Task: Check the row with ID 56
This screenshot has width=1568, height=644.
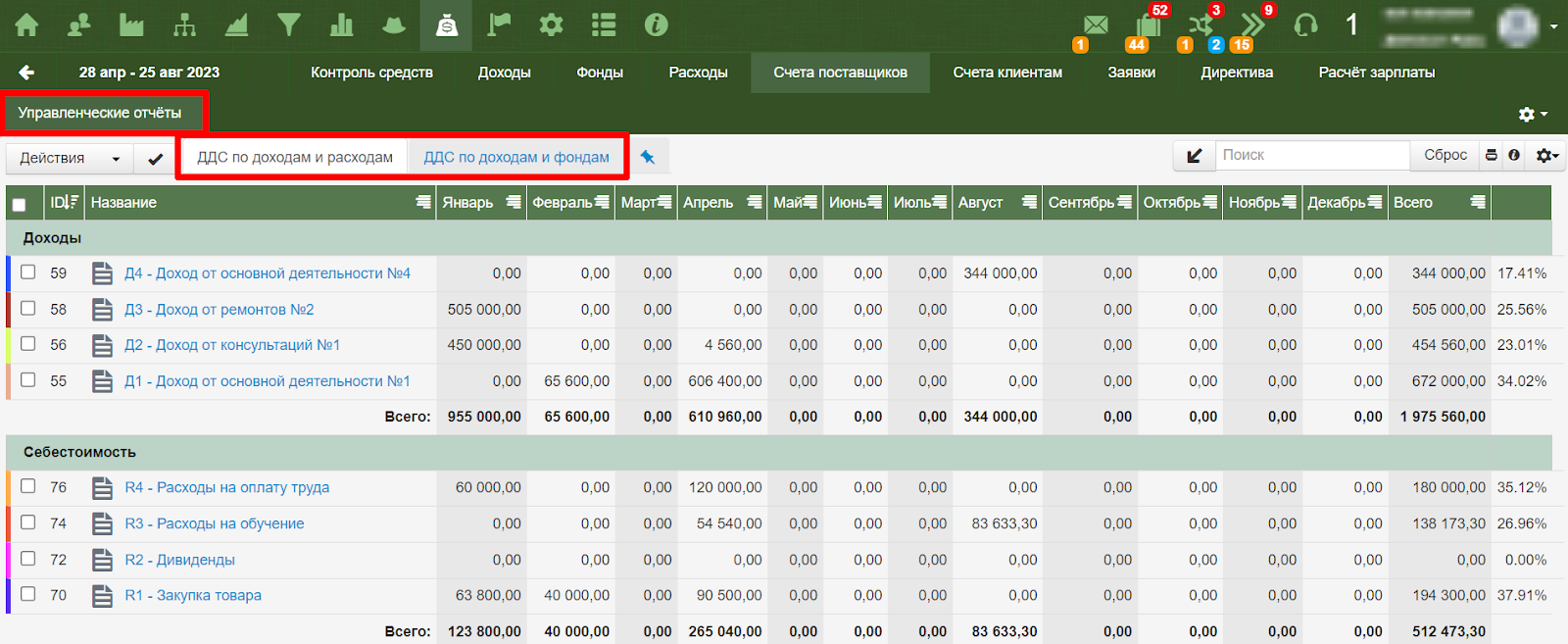Action: click(28, 344)
